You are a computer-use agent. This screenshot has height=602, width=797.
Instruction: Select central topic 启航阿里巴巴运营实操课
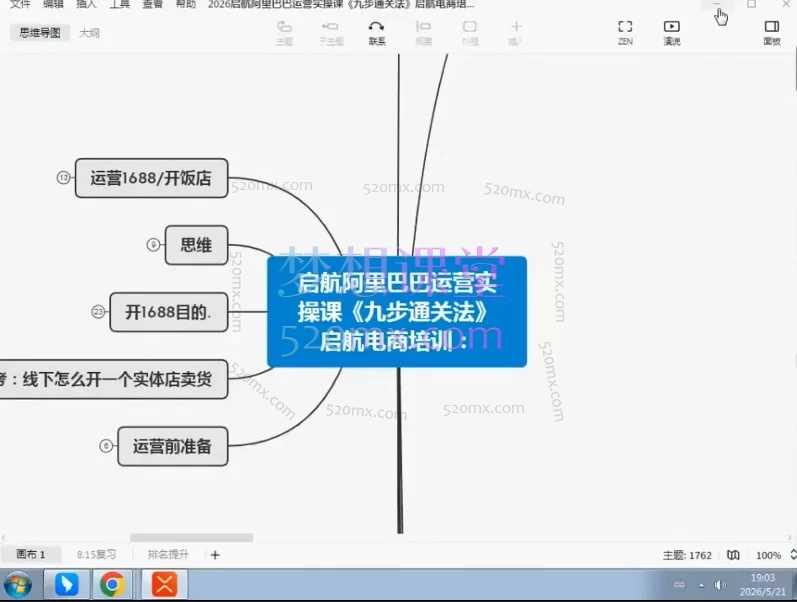tap(397, 312)
